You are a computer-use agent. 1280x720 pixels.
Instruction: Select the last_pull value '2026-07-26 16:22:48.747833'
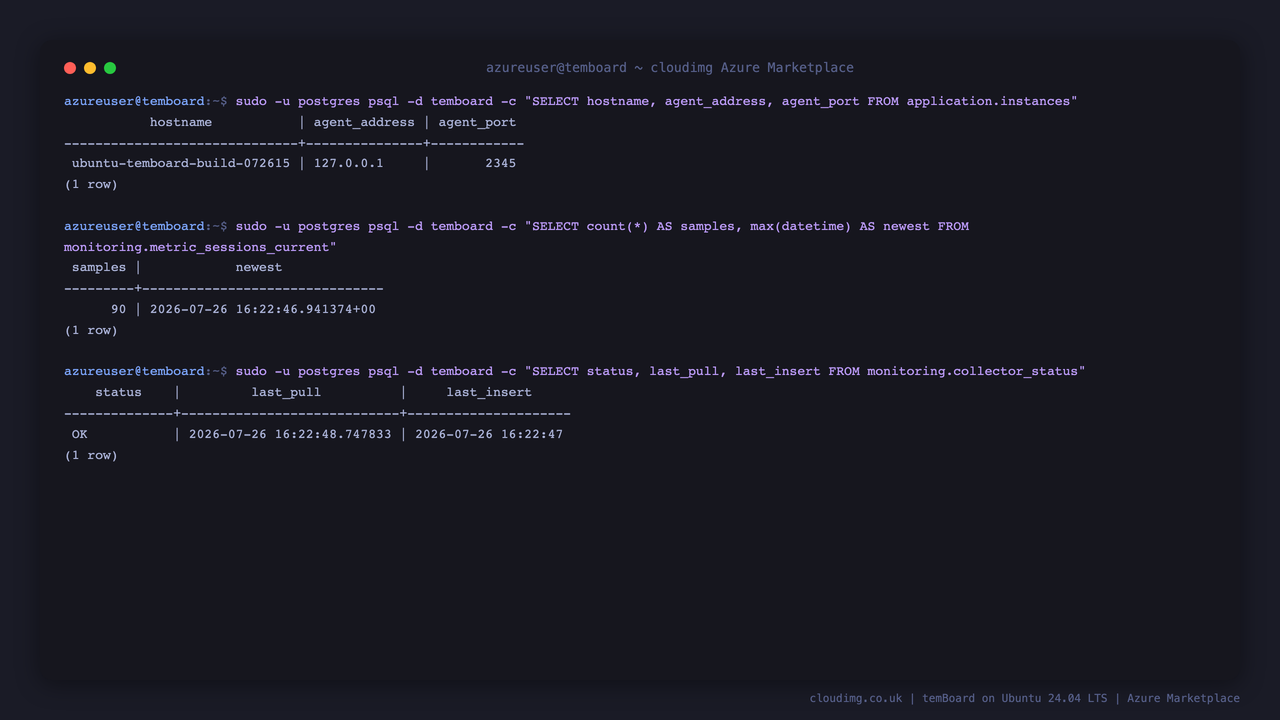[290, 434]
